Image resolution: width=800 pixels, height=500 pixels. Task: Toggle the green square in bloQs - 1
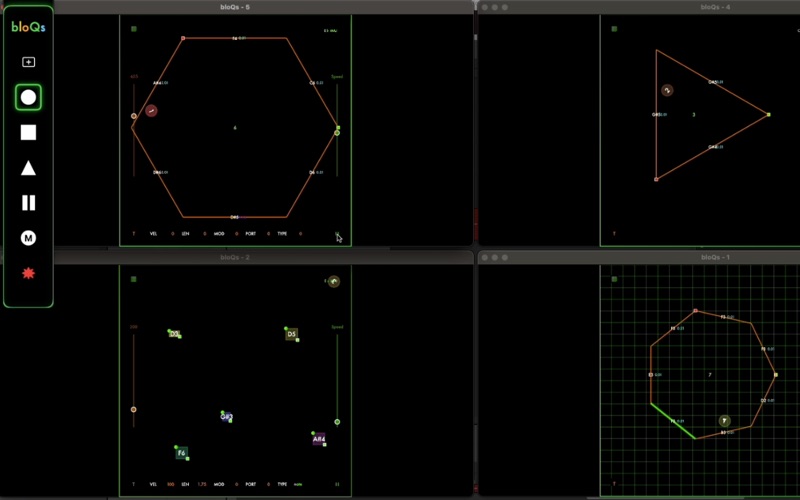[614, 279]
